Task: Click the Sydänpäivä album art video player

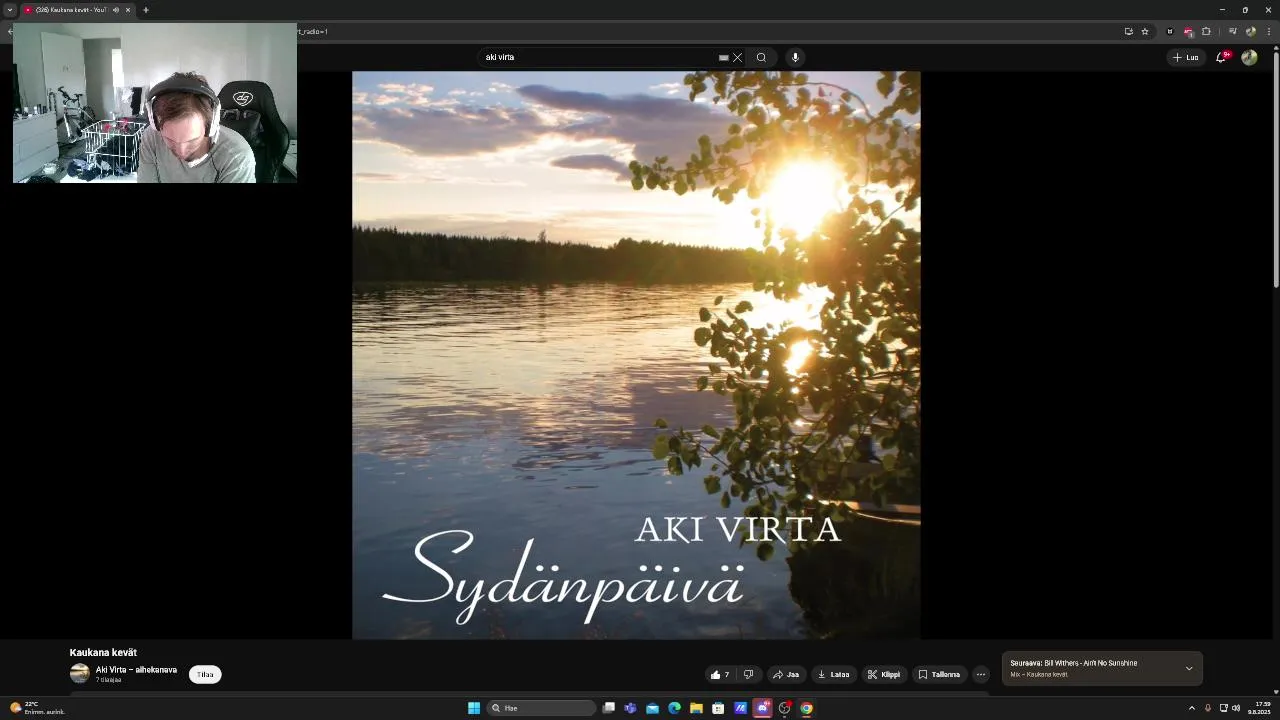Action: coord(636,355)
